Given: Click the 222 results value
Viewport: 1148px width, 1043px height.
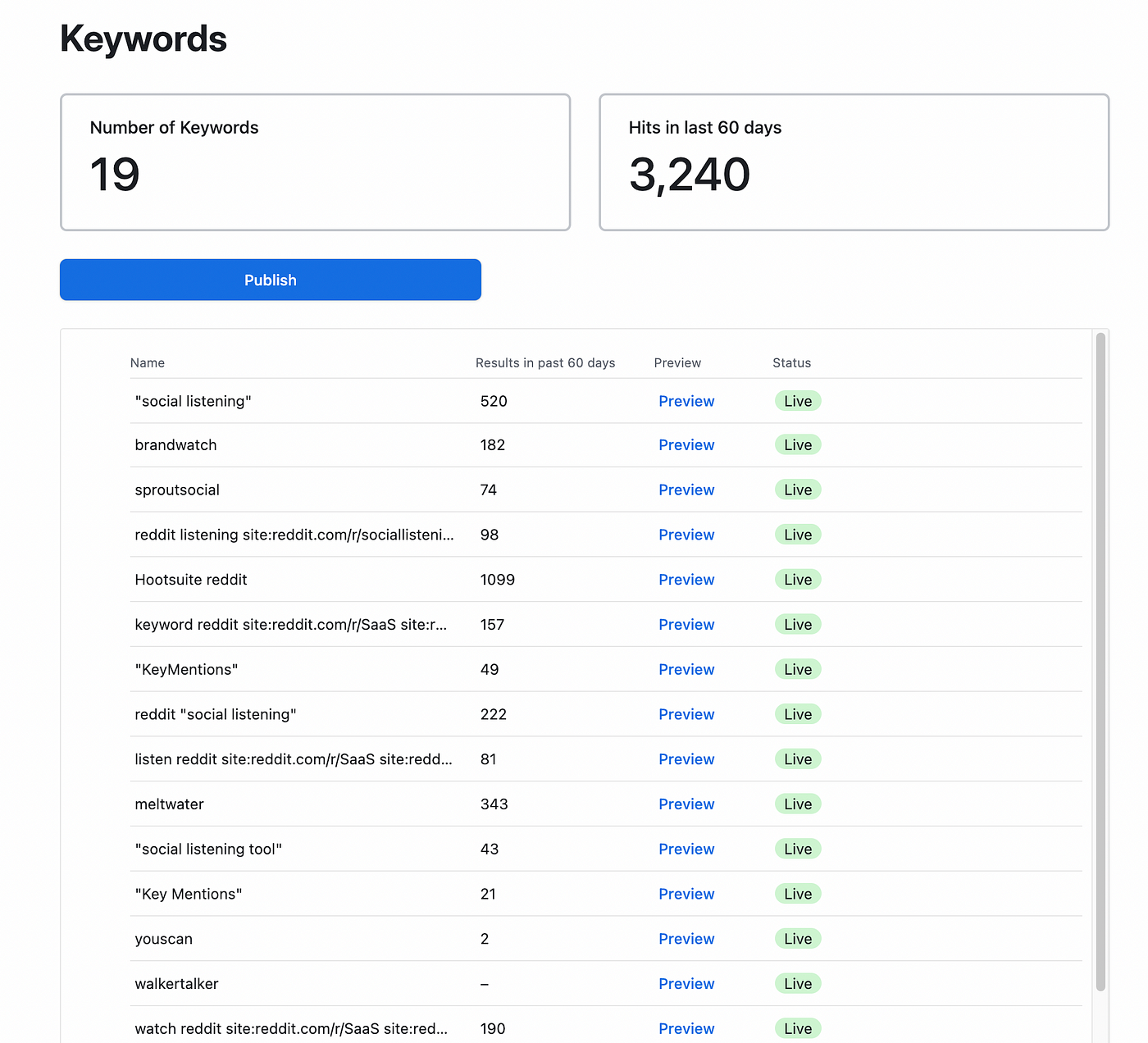Looking at the screenshot, I should click(x=494, y=714).
